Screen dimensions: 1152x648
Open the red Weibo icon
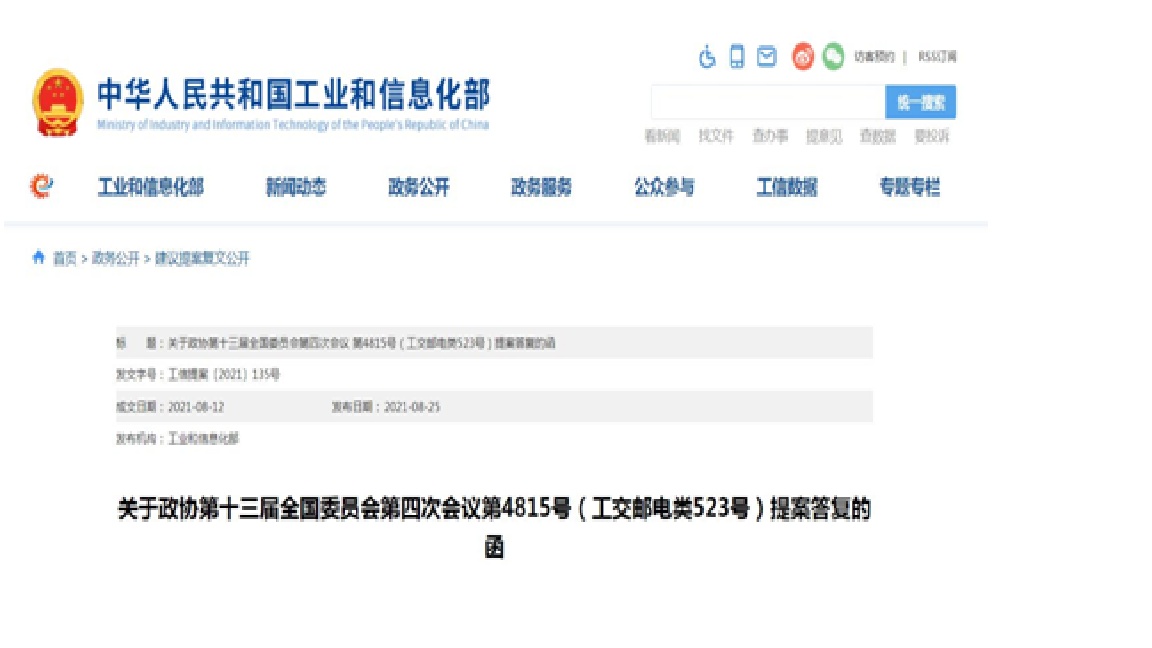tap(803, 57)
